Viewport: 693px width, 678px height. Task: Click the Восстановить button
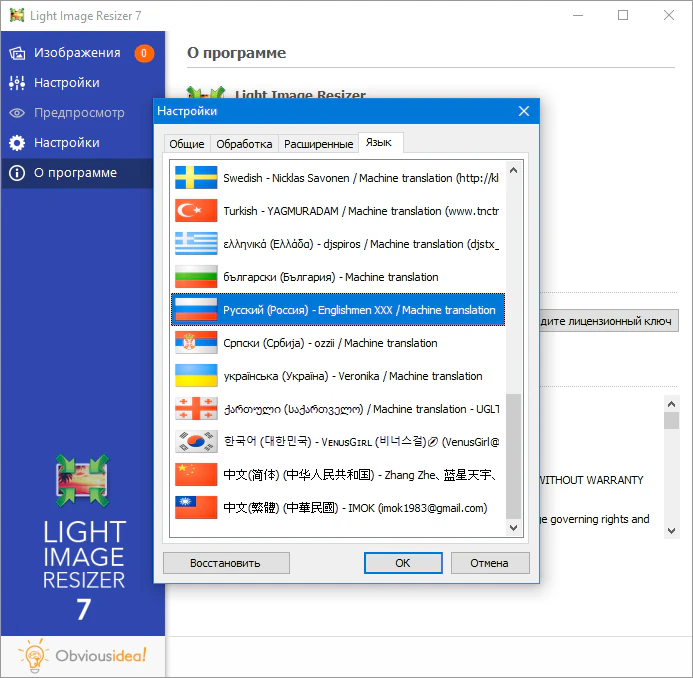click(x=226, y=563)
